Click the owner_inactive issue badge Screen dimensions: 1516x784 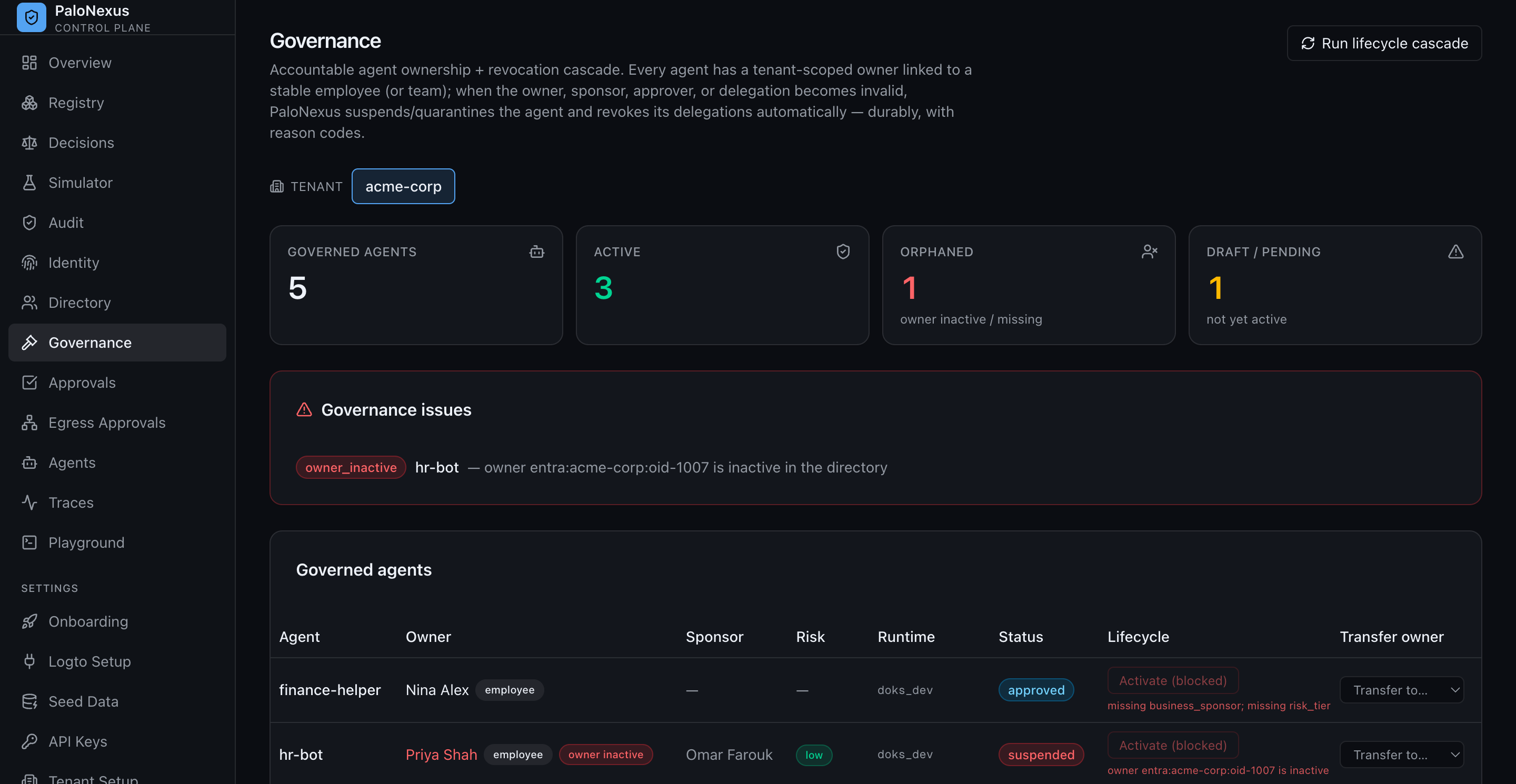(x=351, y=467)
